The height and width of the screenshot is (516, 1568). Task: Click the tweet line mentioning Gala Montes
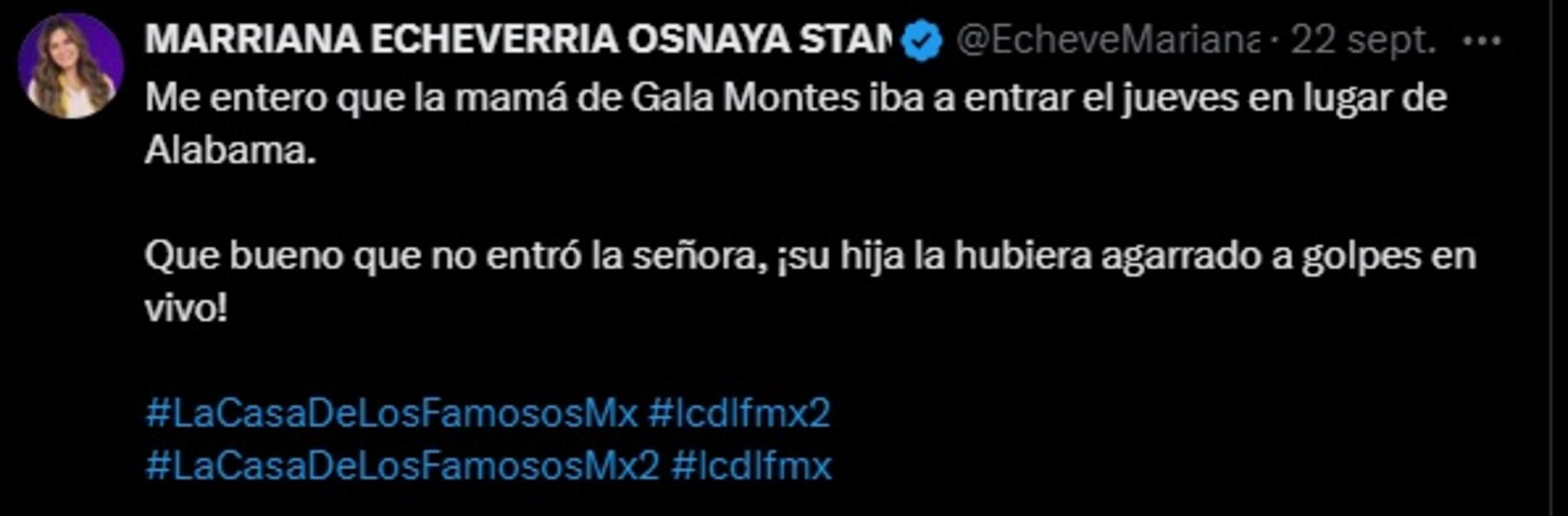[x=796, y=98]
